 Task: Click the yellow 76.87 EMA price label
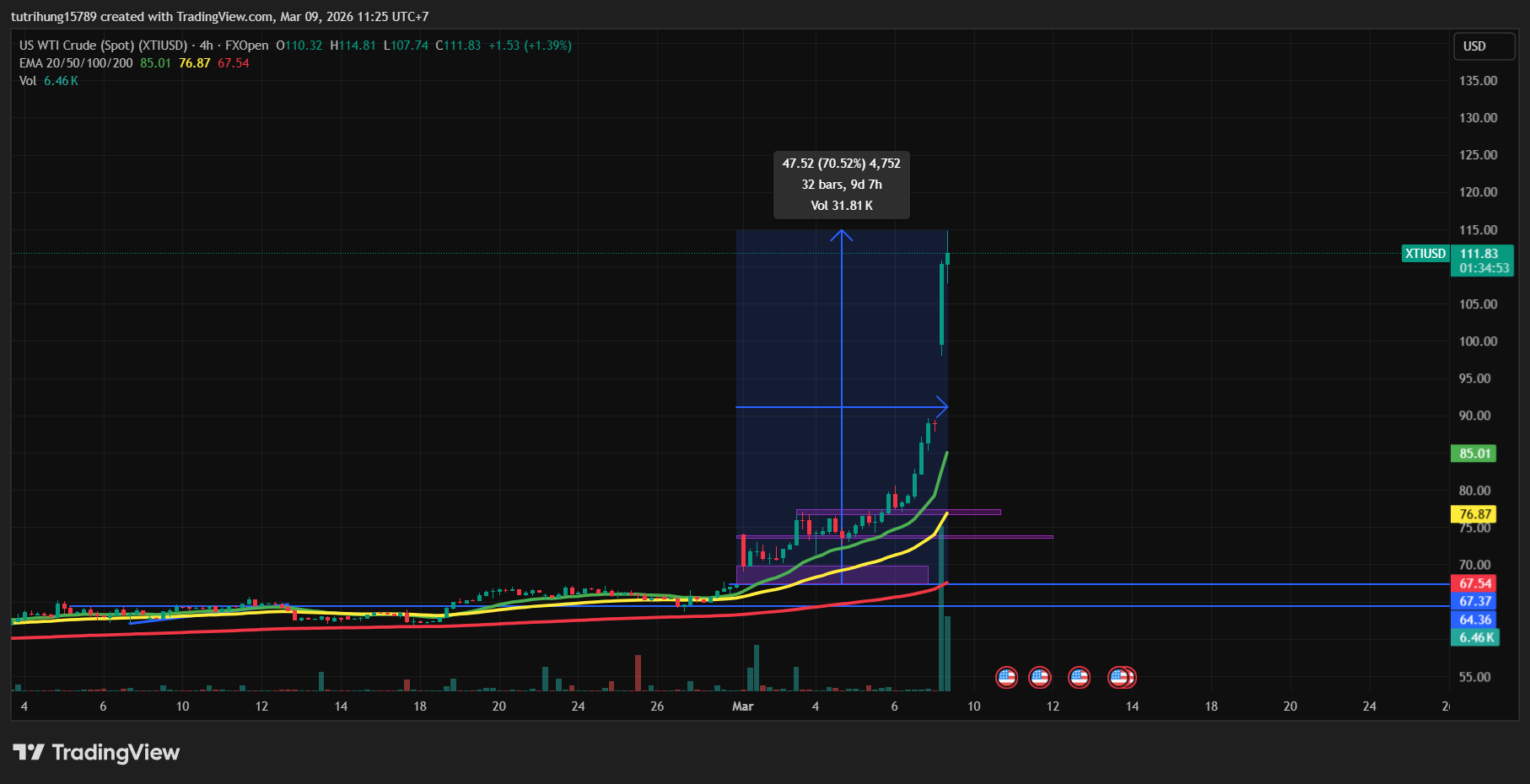[1474, 514]
